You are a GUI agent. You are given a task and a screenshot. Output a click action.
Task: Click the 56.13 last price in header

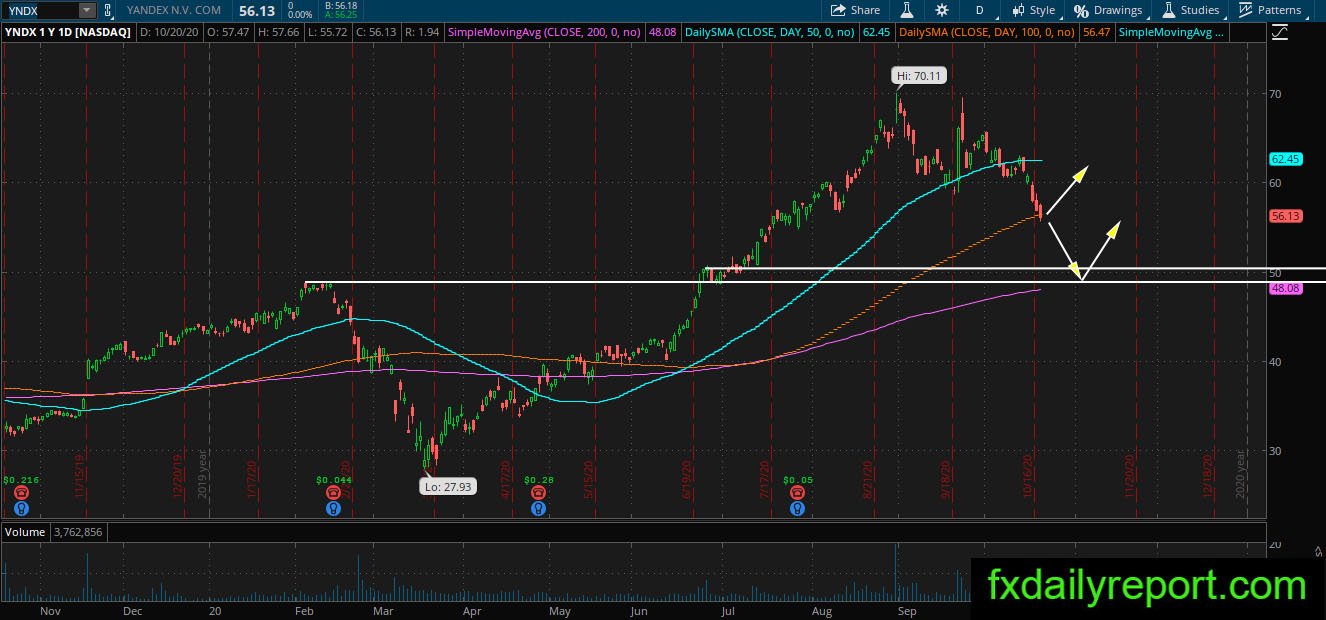[x=257, y=10]
